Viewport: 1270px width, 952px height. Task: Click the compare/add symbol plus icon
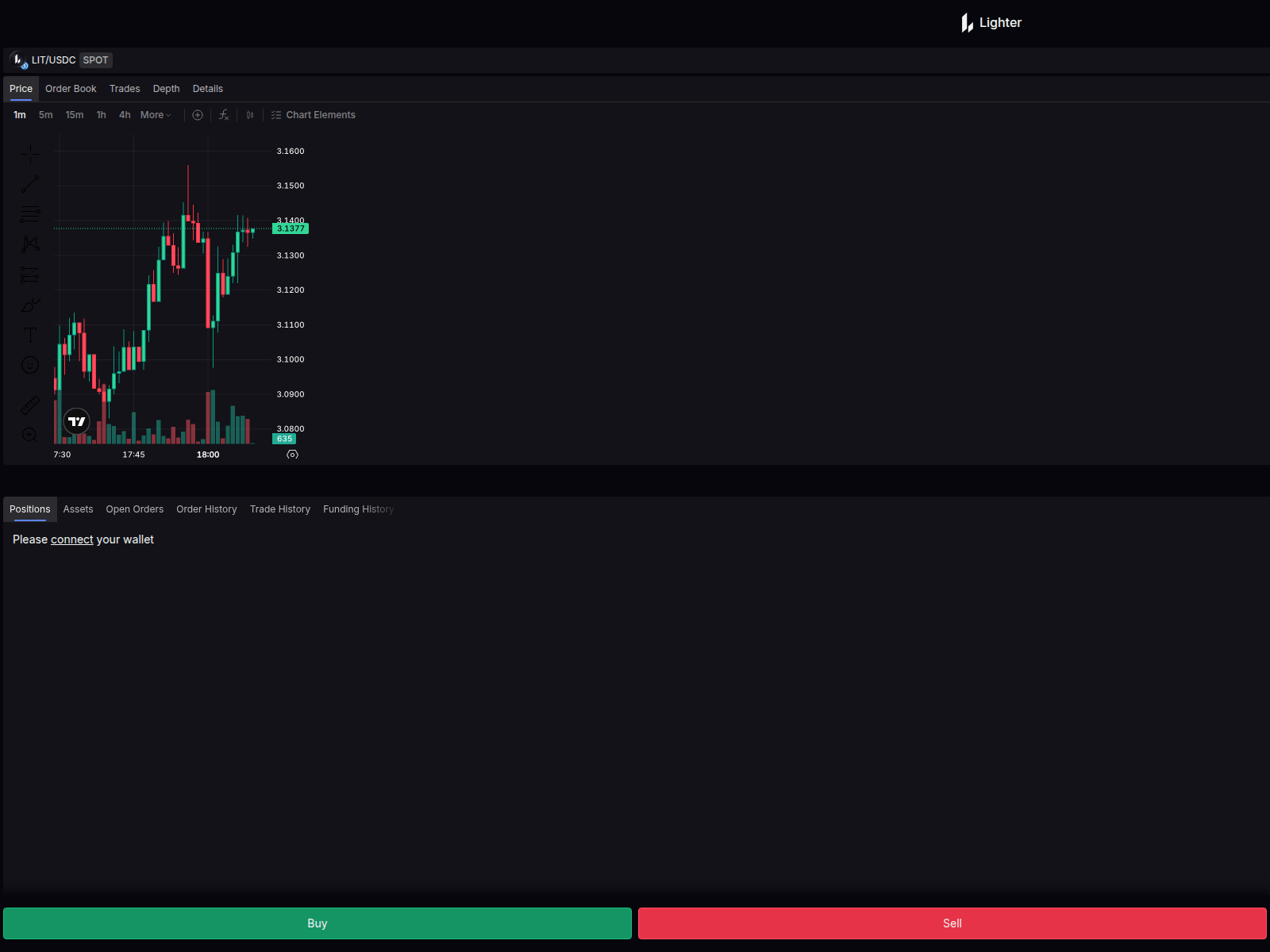[x=198, y=115]
